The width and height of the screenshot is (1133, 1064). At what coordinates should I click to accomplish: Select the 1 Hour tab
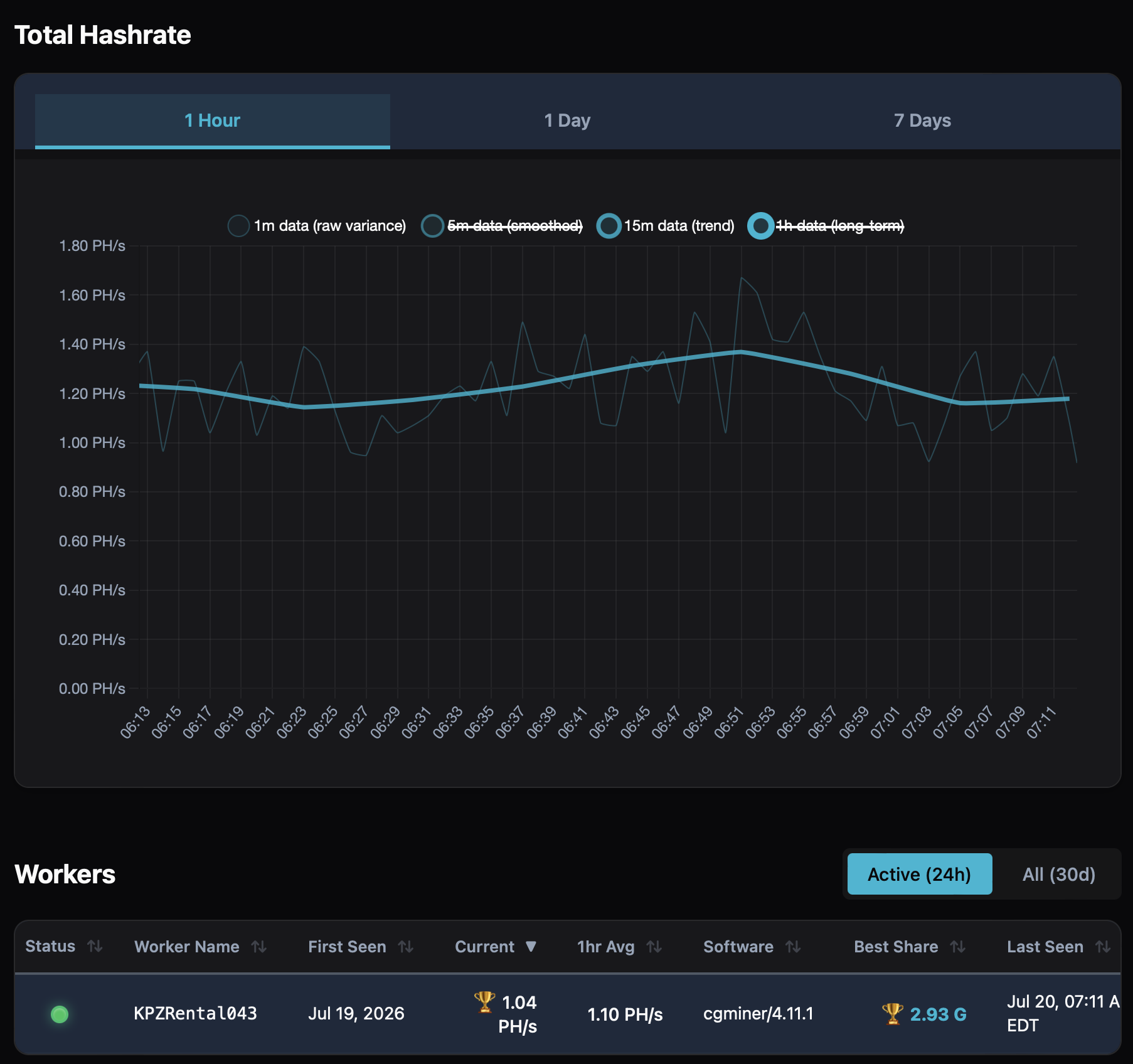[x=212, y=120]
